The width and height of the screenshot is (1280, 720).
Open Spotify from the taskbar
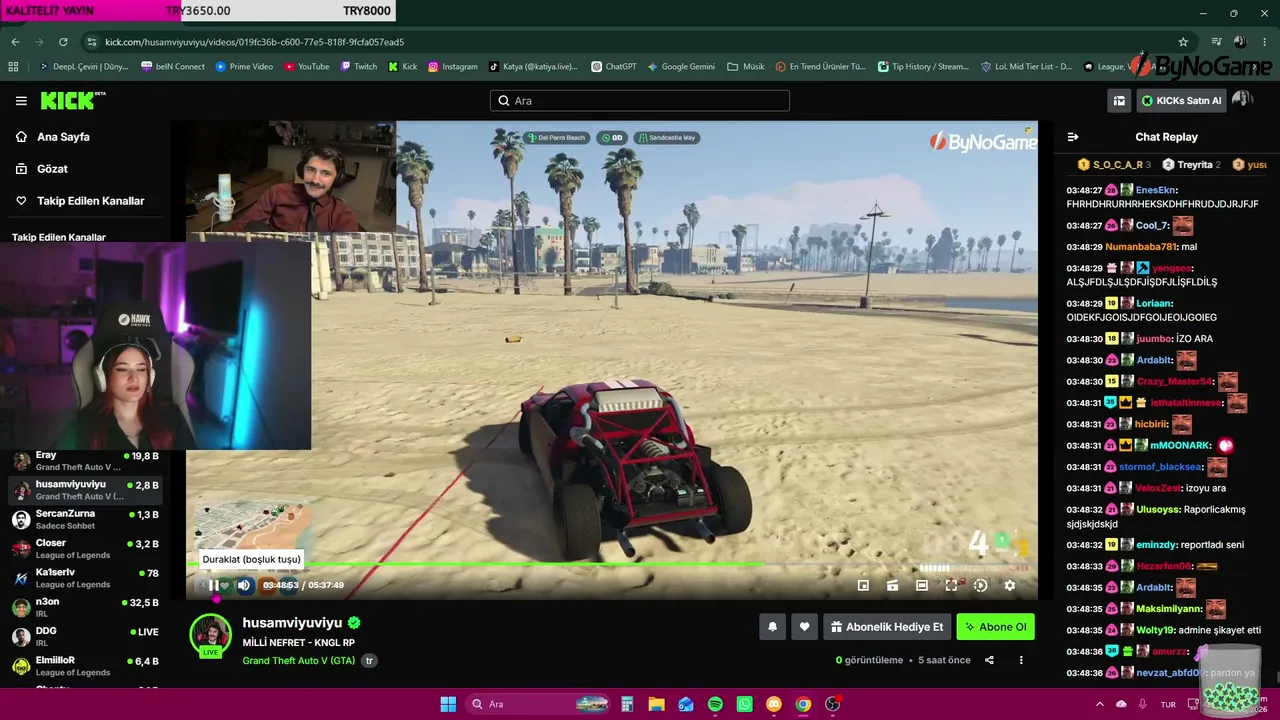coord(715,704)
